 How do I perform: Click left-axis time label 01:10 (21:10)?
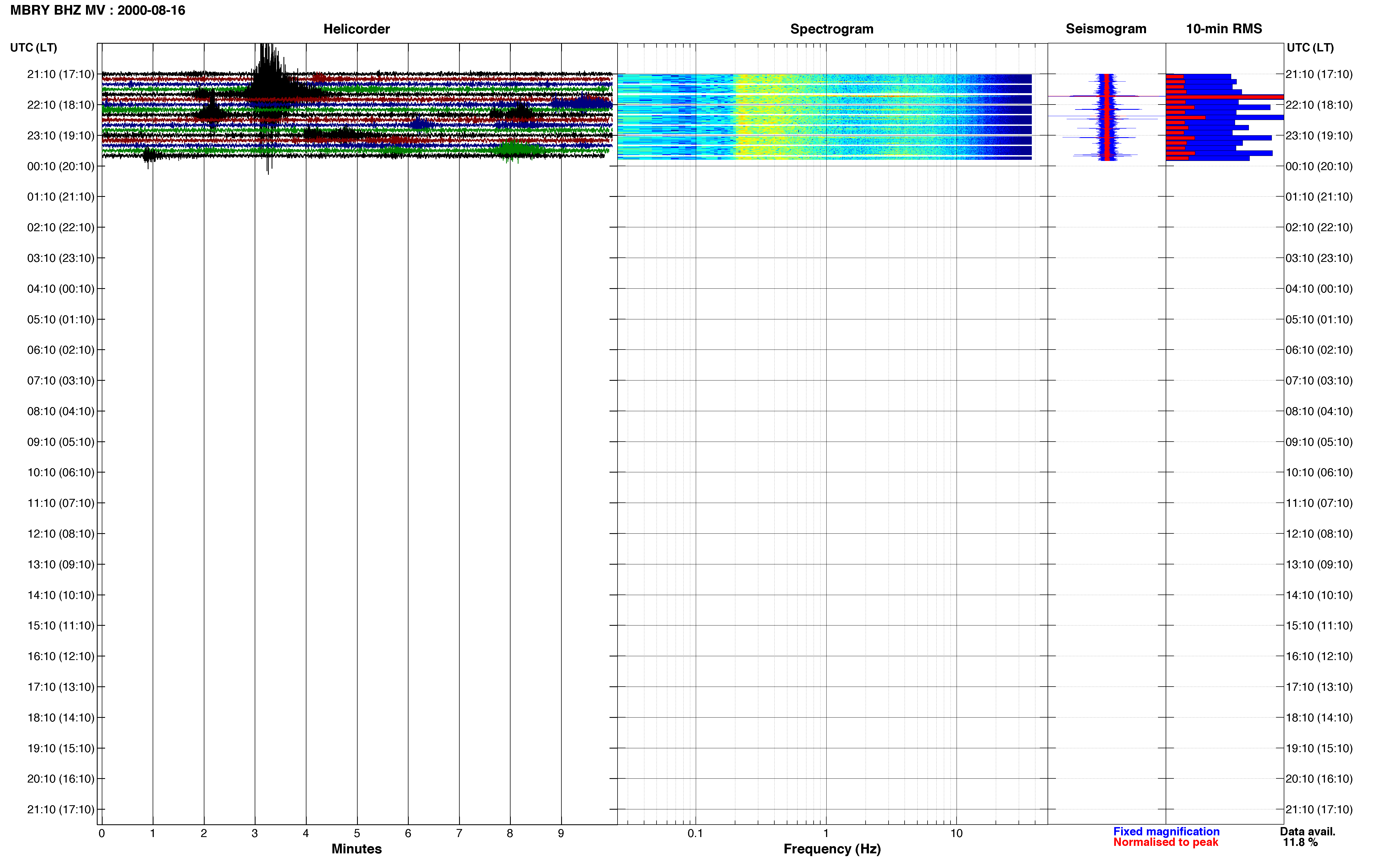pyautogui.click(x=61, y=197)
